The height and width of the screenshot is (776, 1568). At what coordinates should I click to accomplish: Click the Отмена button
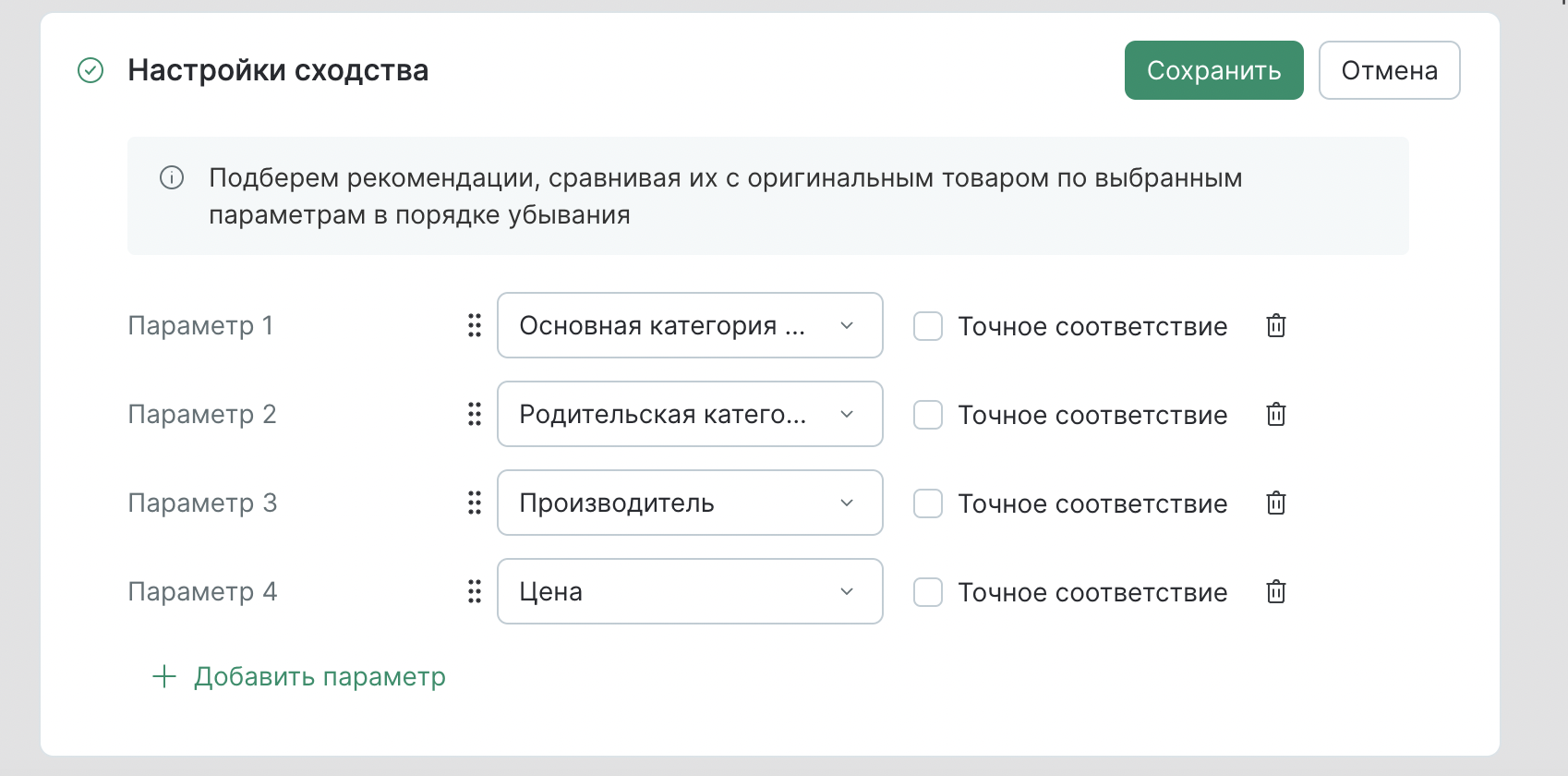coord(1389,70)
